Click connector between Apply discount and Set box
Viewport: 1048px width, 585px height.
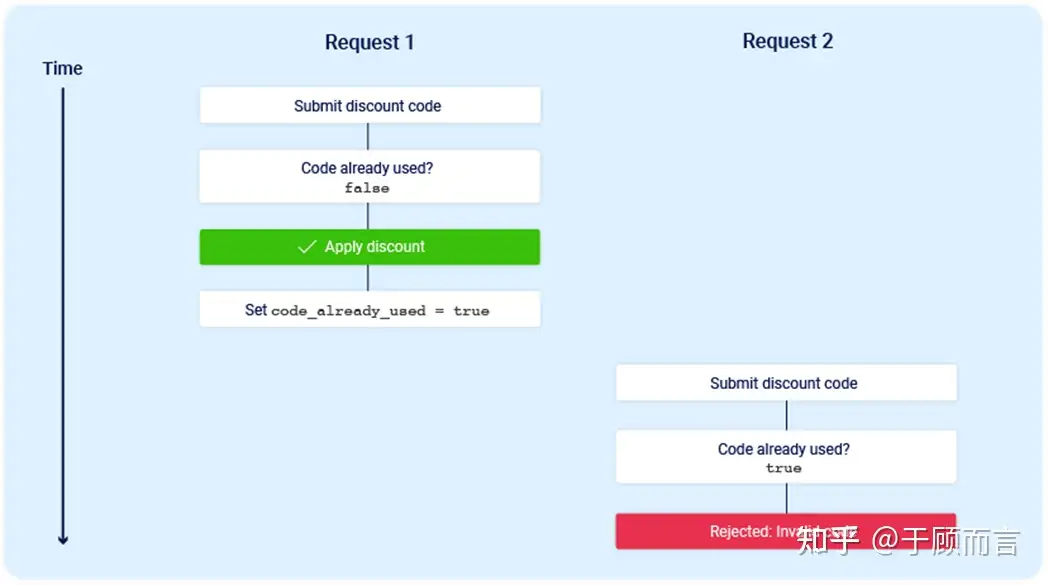click(368, 278)
